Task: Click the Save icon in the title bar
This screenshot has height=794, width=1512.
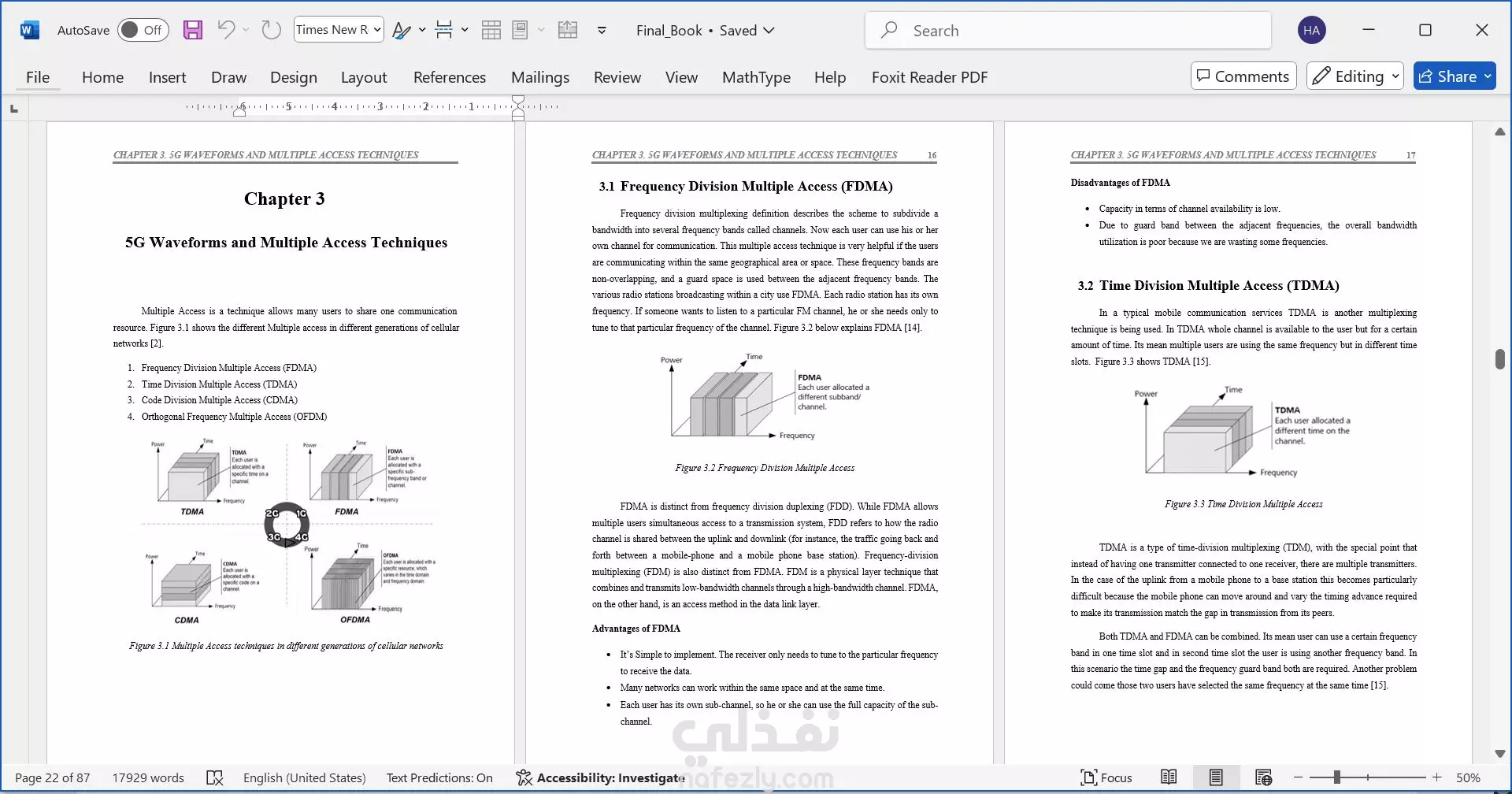Action: coord(193,30)
